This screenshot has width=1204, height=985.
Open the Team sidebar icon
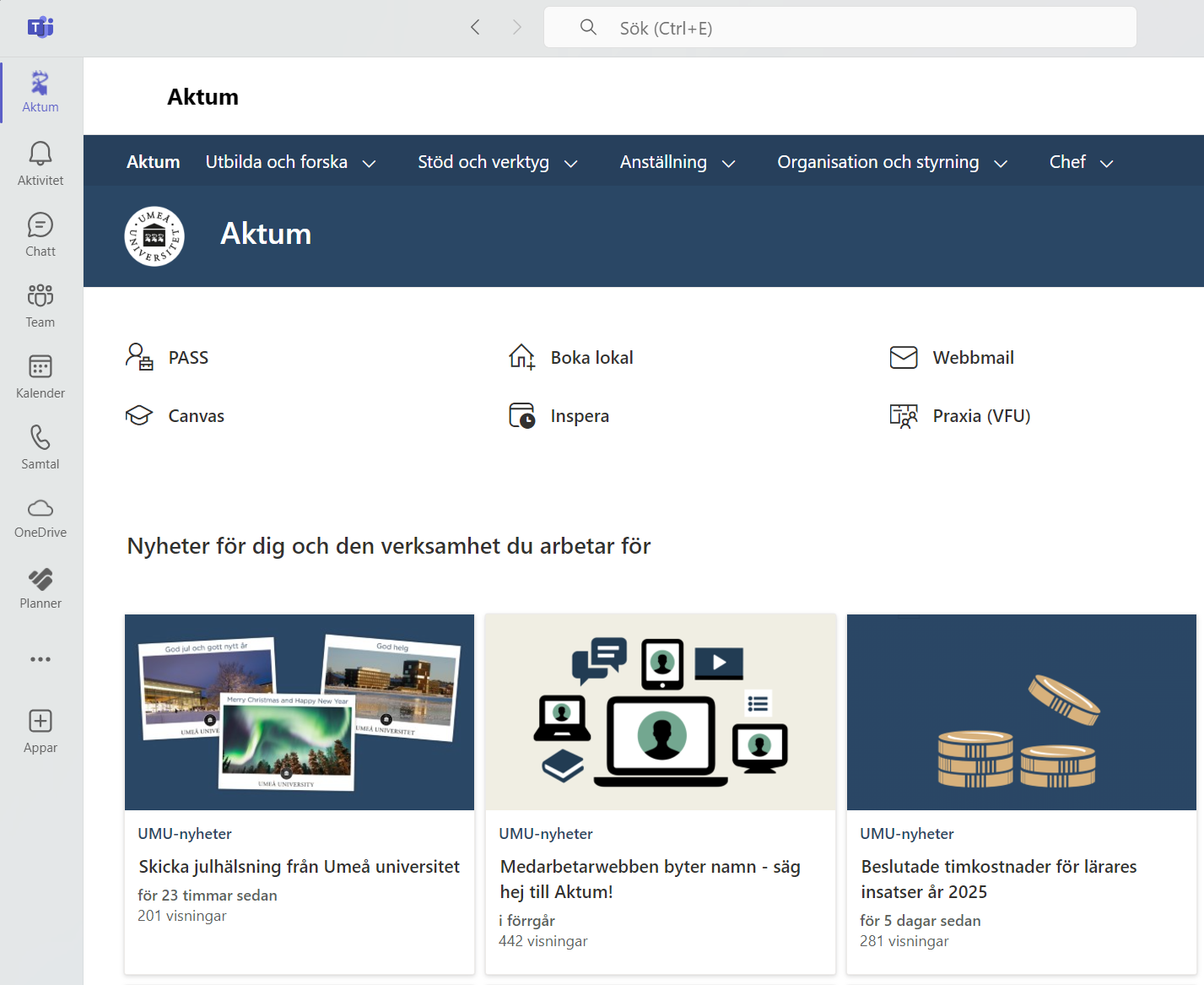pos(40,295)
